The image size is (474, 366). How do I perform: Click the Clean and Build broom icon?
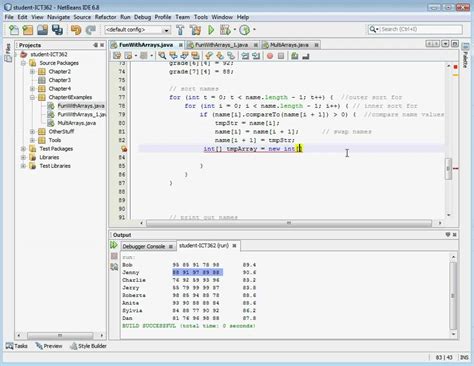click(x=196, y=30)
